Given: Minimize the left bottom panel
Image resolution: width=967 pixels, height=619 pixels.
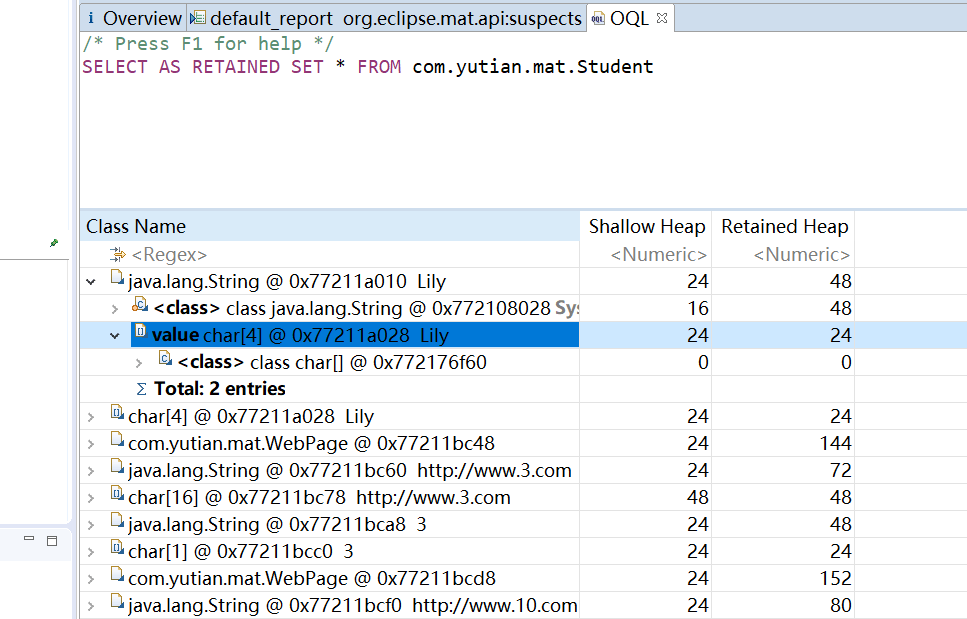Looking at the screenshot, I should tap(29, 540).
